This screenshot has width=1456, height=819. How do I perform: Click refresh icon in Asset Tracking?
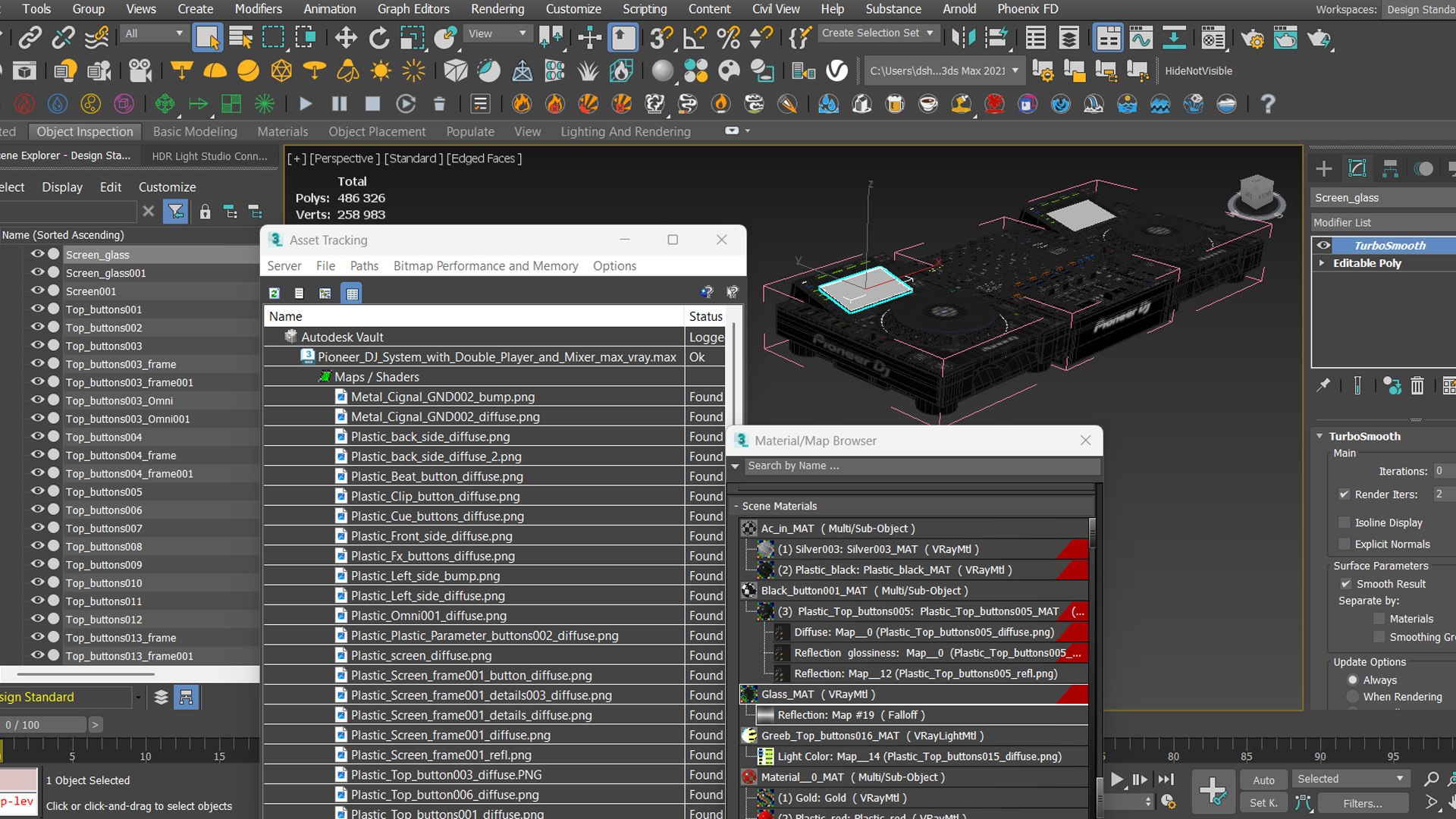(x=275, y=293)
